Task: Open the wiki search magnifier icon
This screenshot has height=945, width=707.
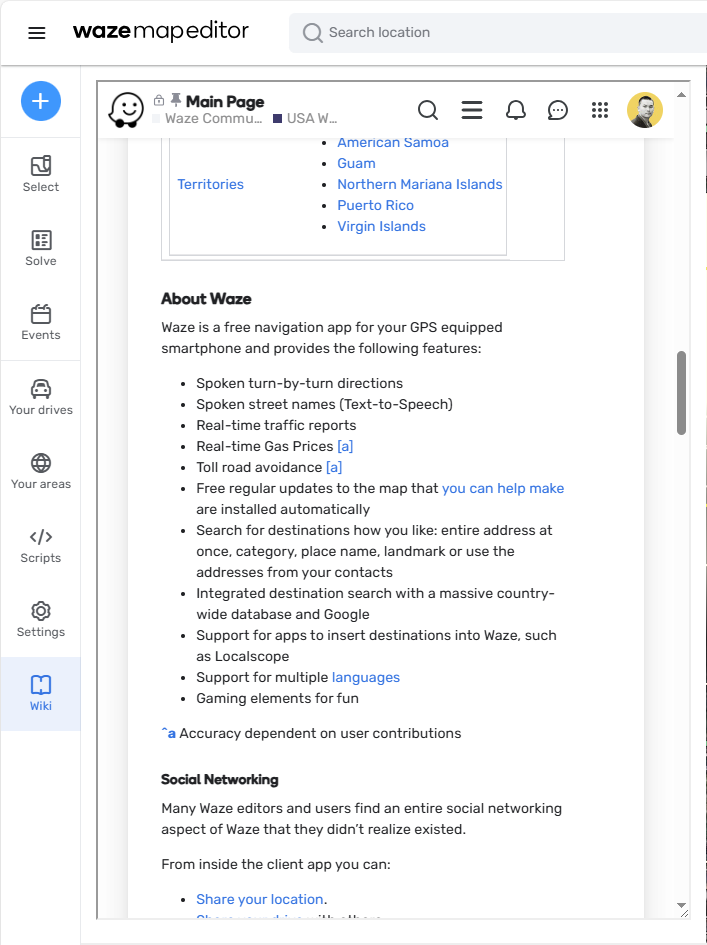Action: 428,110
